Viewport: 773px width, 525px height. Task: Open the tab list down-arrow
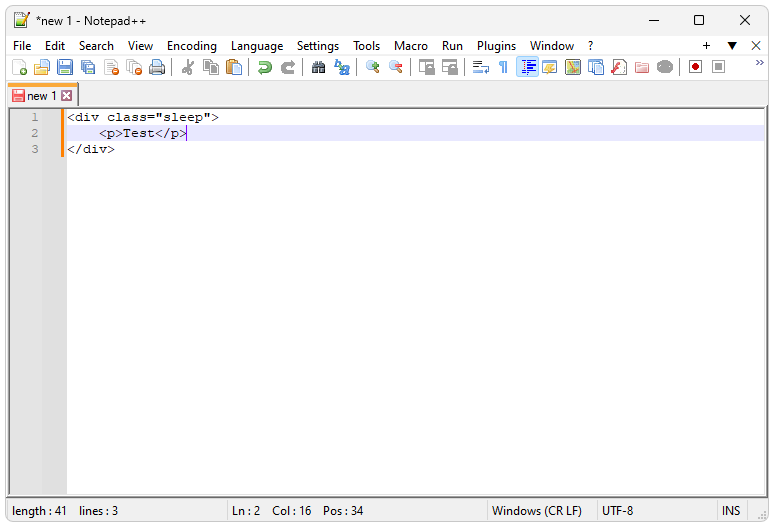coord(731,46)
